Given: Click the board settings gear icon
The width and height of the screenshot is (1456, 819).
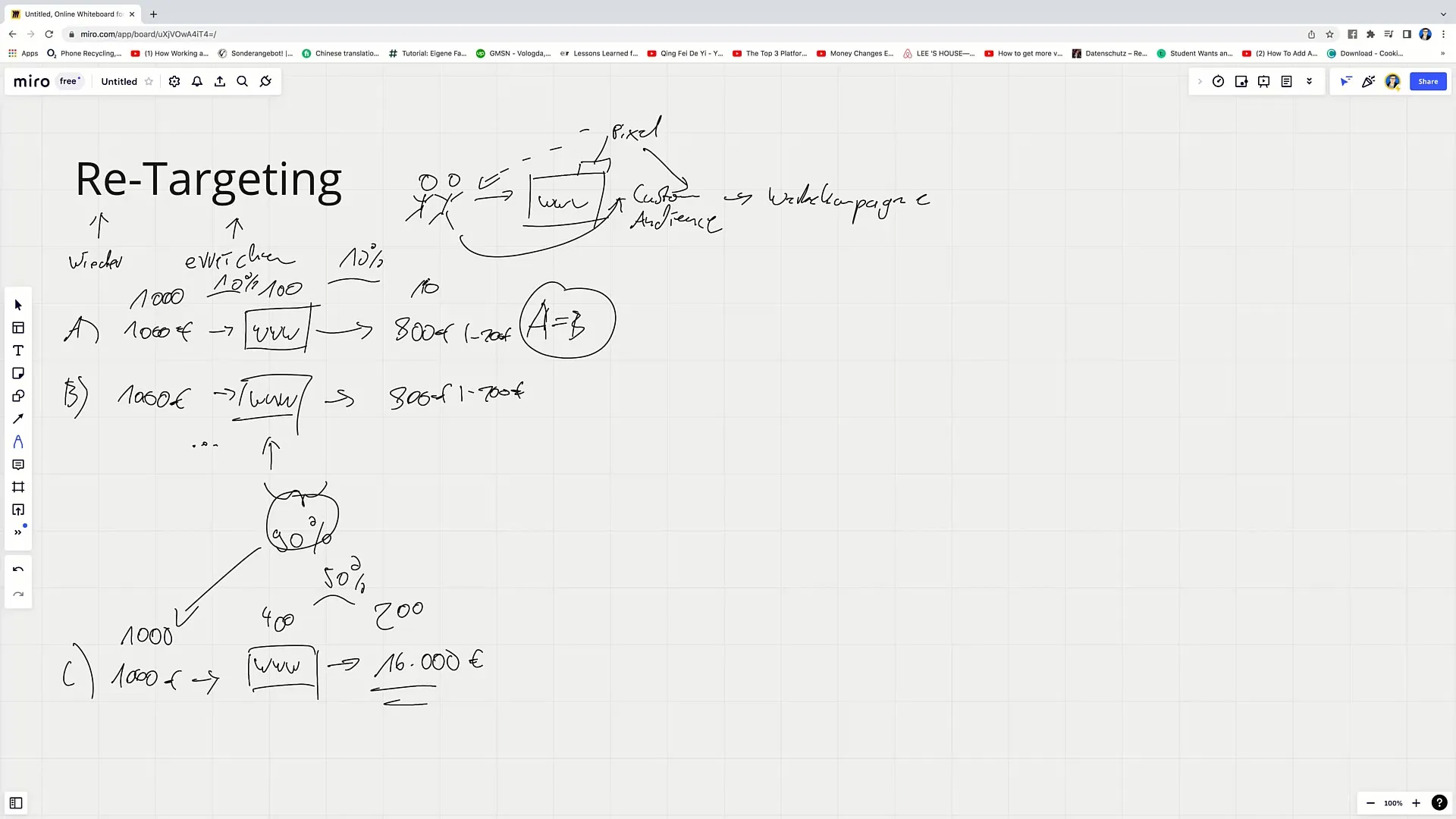Looking at the screenshot, I should [x=174, y=81].
